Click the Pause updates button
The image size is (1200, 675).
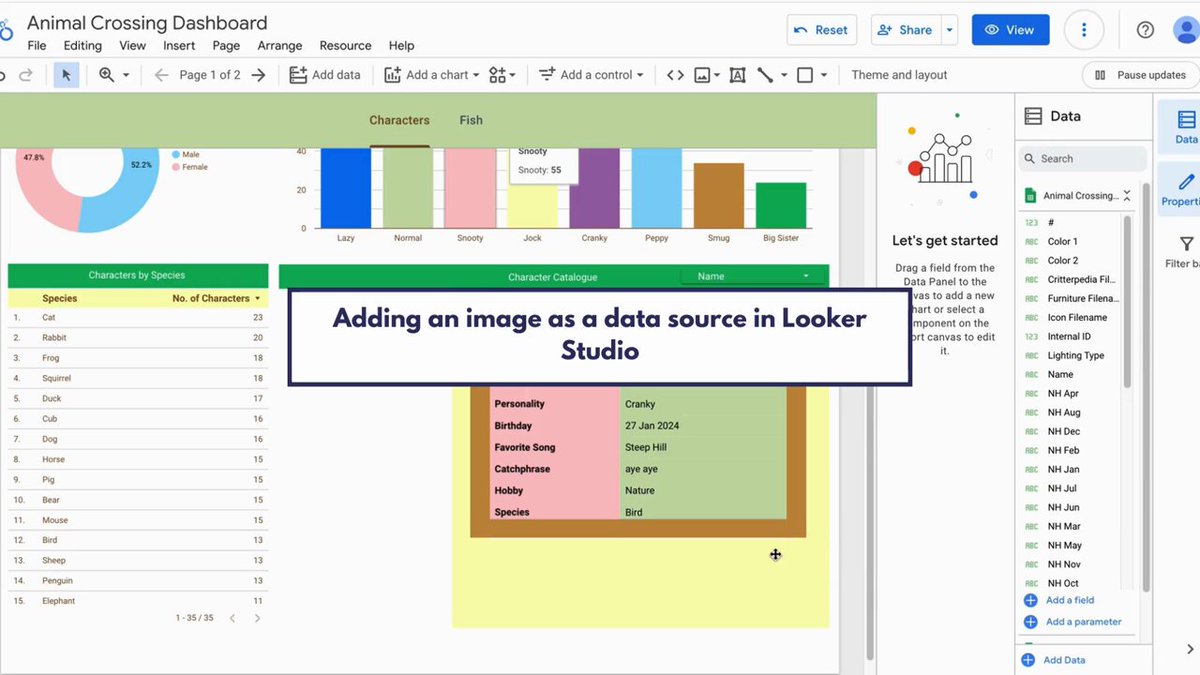[x=1140, y=75]
